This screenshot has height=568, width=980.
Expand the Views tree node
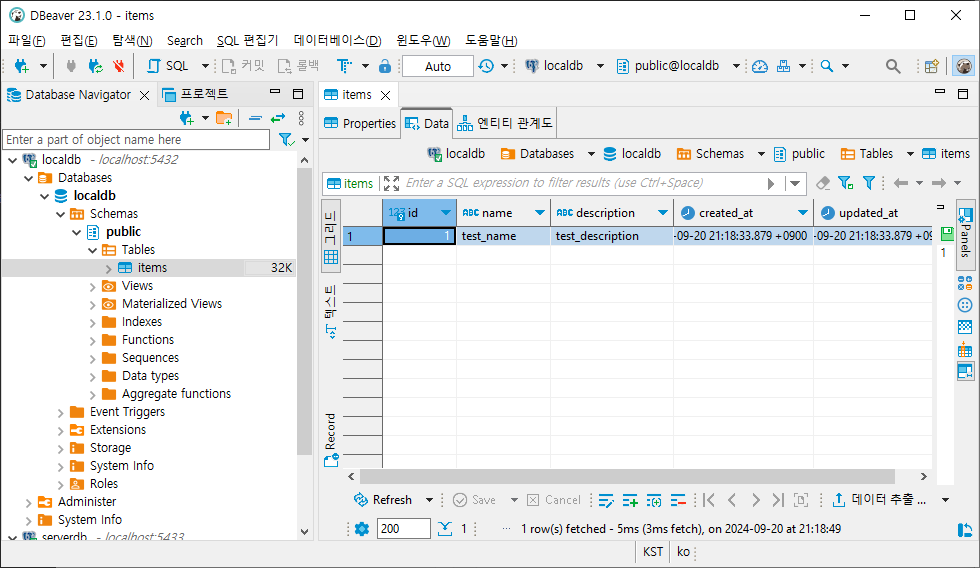coord(92,287)
